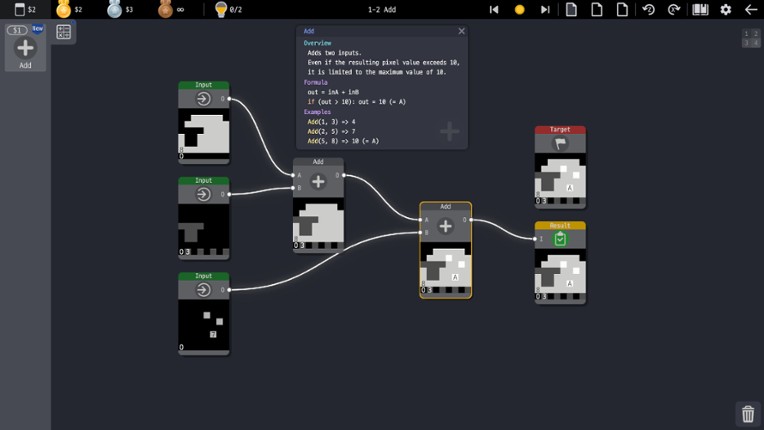Image resolution: width=764 pixels, height=430 pixels.
Task: Delete using the trash can icon
Action: [747, 414]
